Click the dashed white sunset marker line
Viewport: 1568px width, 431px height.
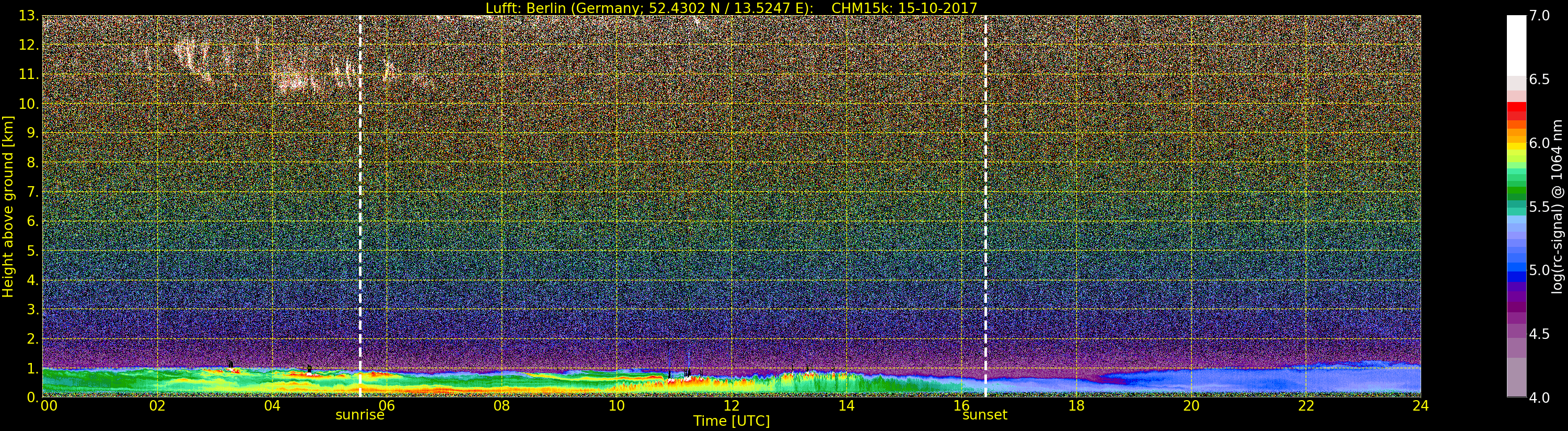point(985,206)
